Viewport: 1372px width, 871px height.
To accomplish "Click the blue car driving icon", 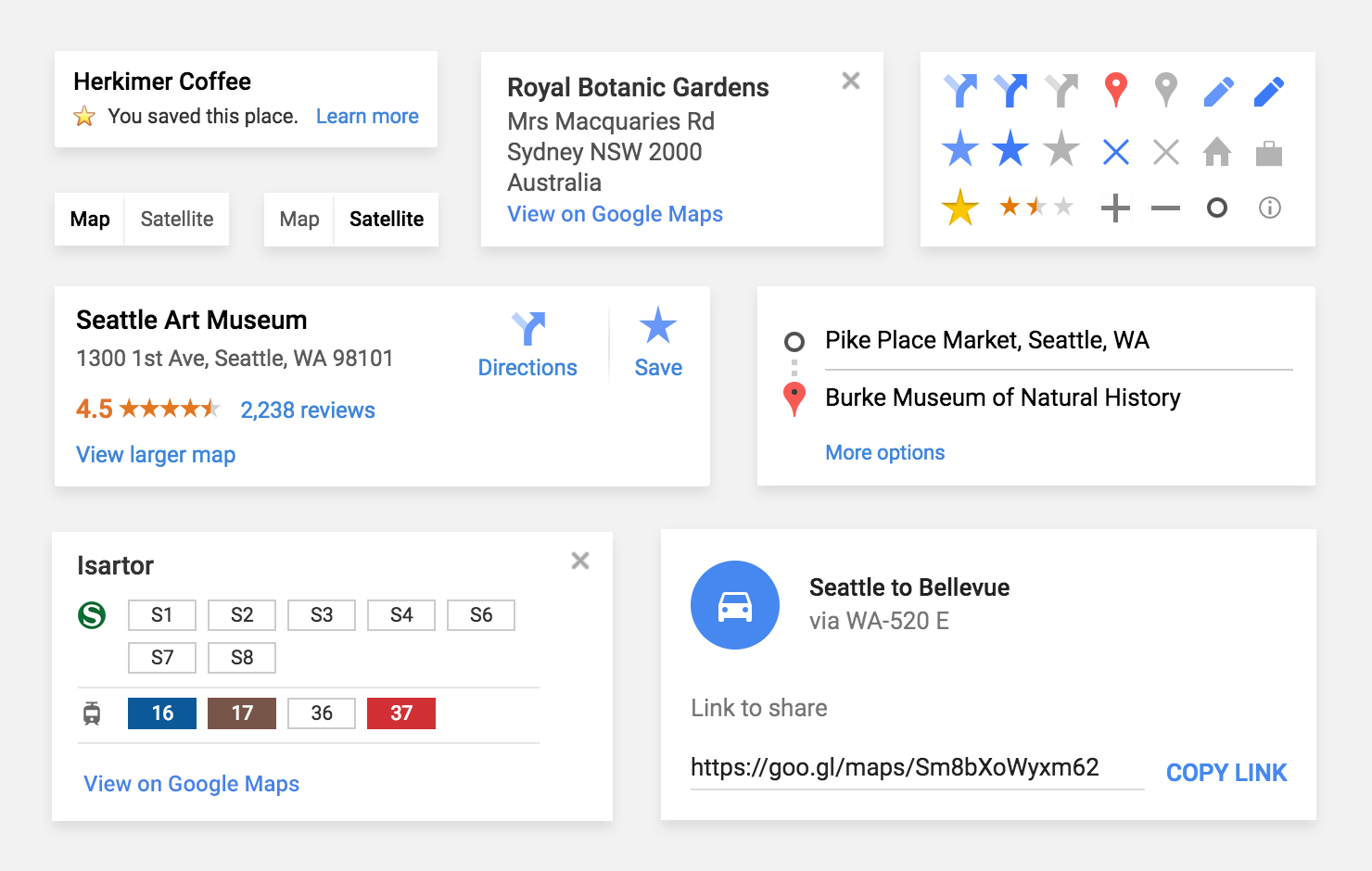I will click(x=735, y=605).
